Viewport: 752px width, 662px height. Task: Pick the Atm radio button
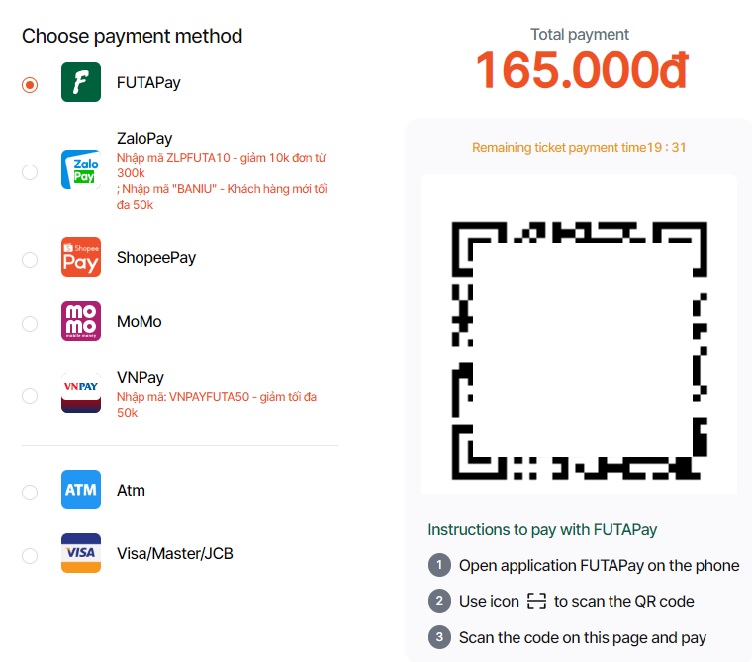pos(30,492)
